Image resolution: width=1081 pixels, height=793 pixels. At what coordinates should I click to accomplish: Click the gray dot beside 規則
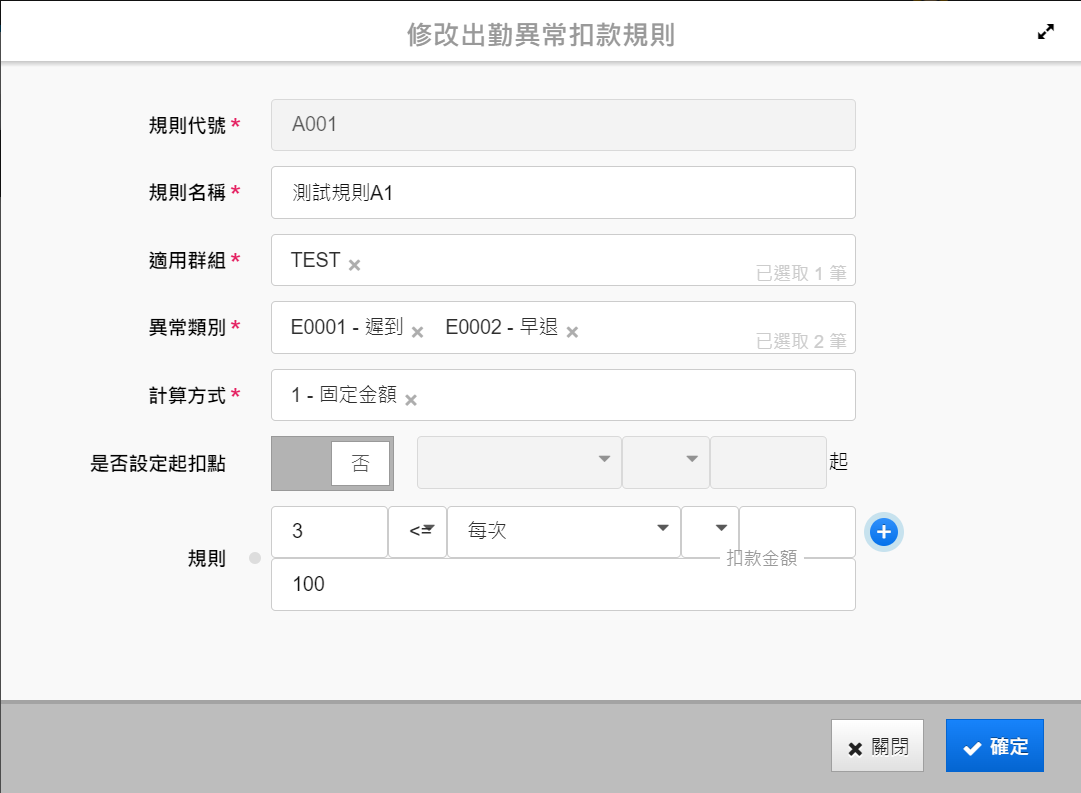pos(254,559)
